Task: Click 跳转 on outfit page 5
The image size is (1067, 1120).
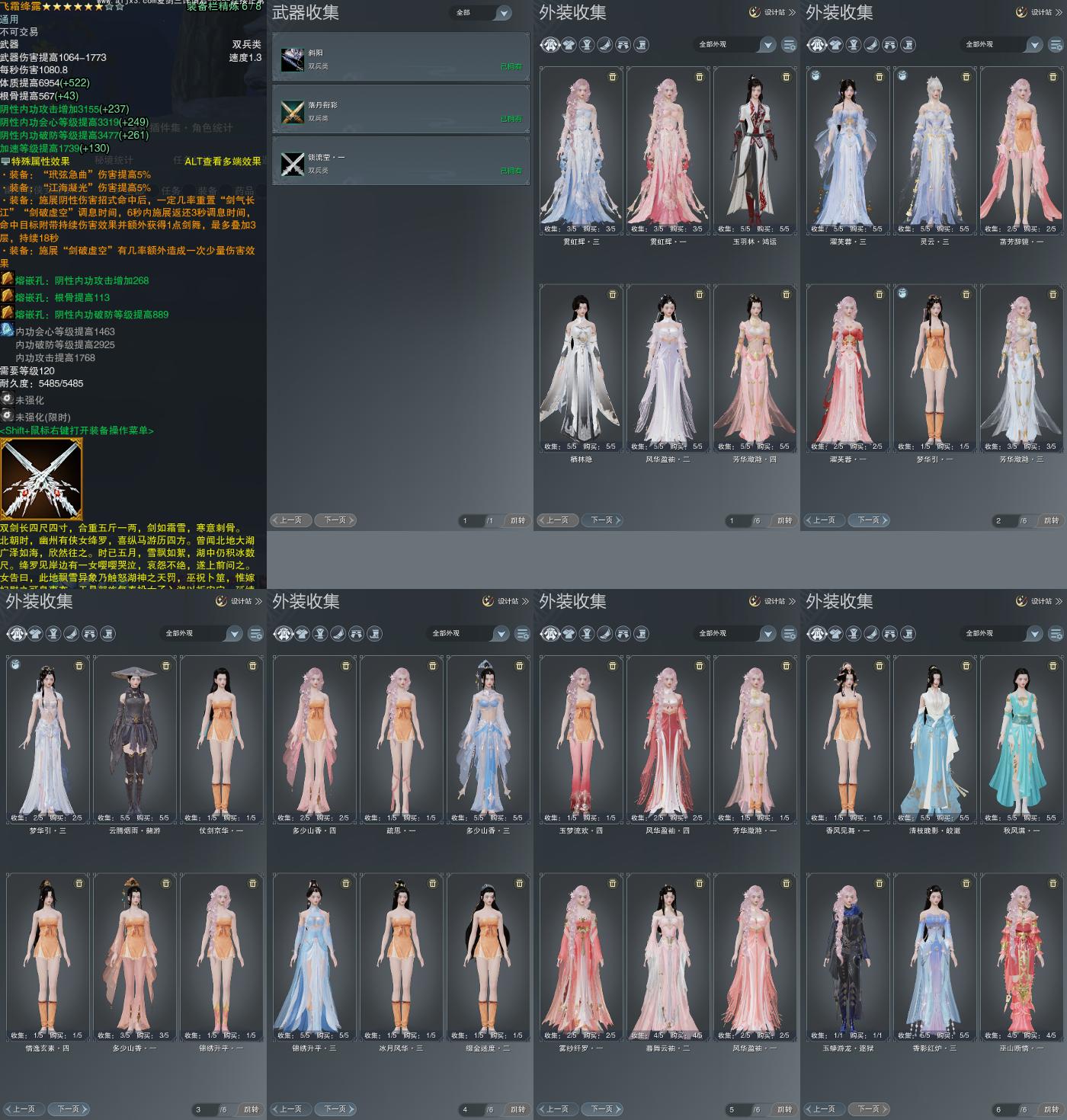Action: coord(785,1109)
